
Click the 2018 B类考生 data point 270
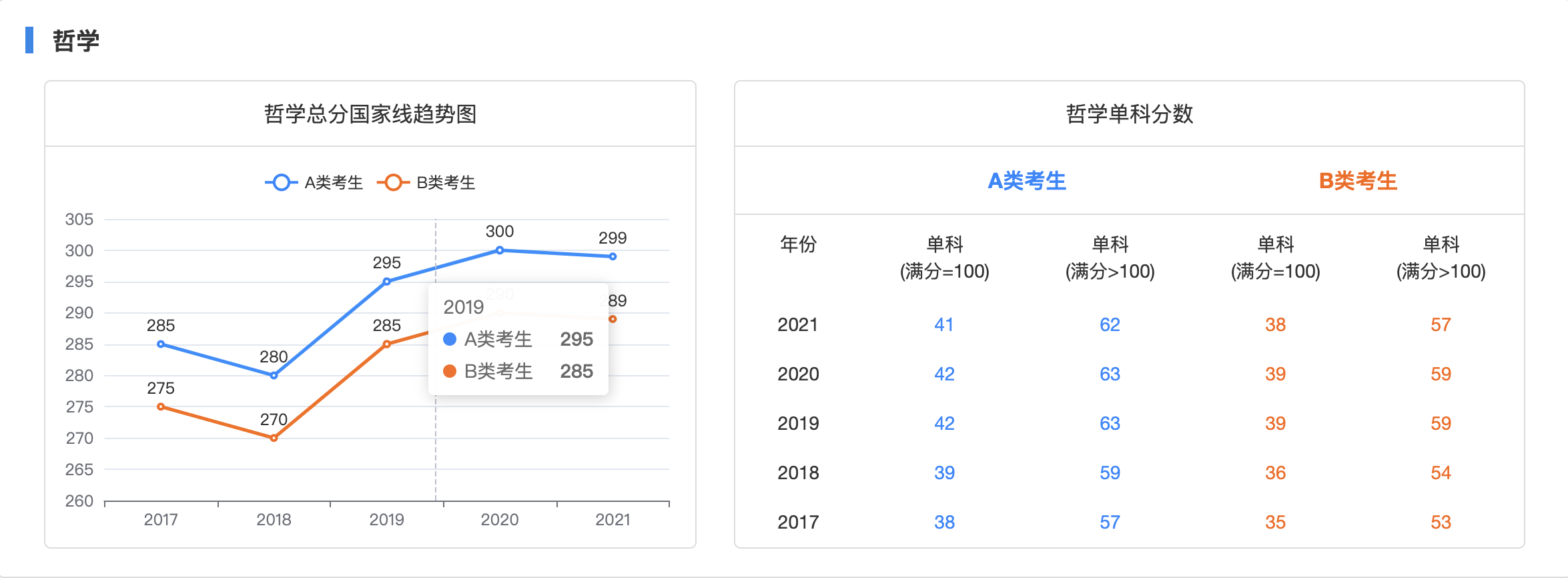coord(274,438)
